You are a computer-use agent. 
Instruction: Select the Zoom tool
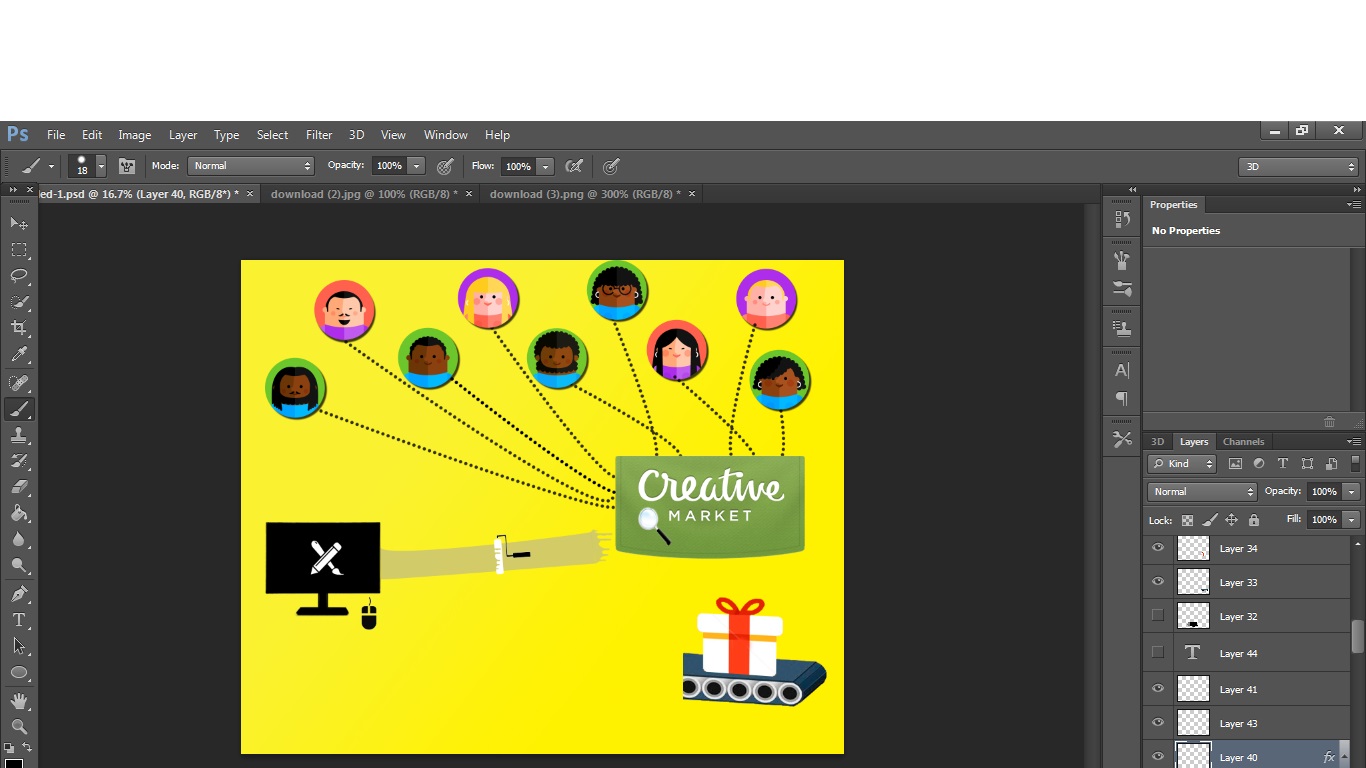(19, 727)
